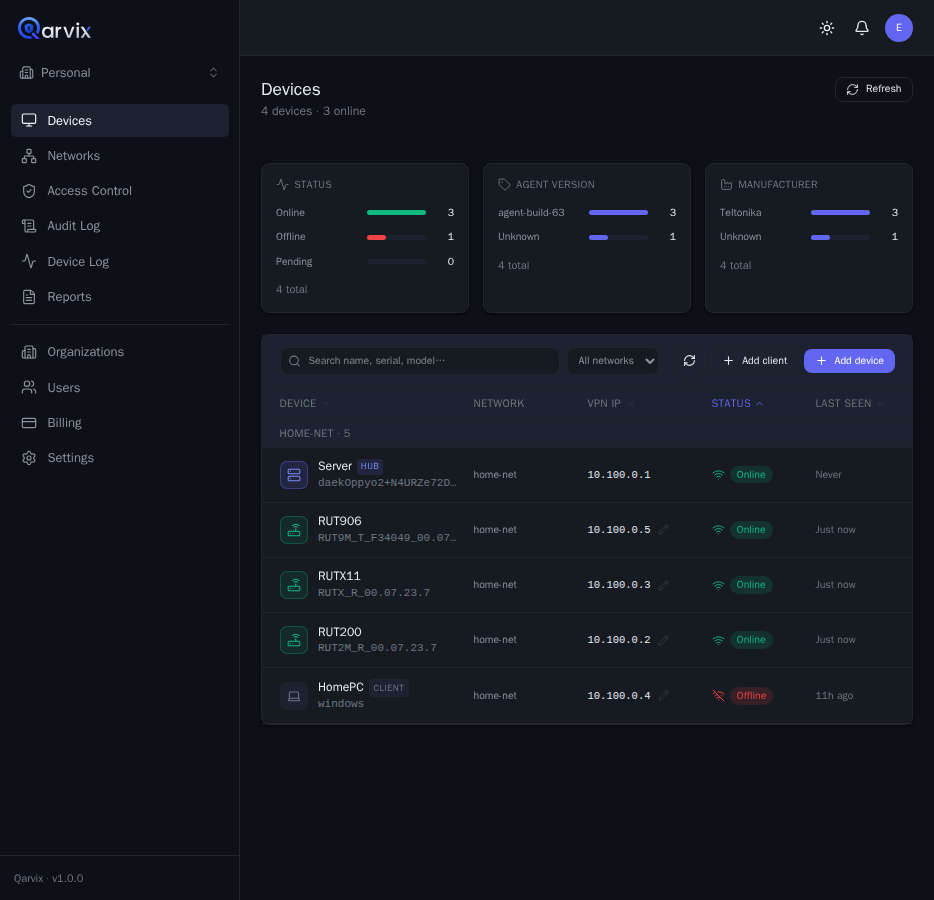Edit the VPN IP 10.100.0.5 pencil

click(664, 530)
